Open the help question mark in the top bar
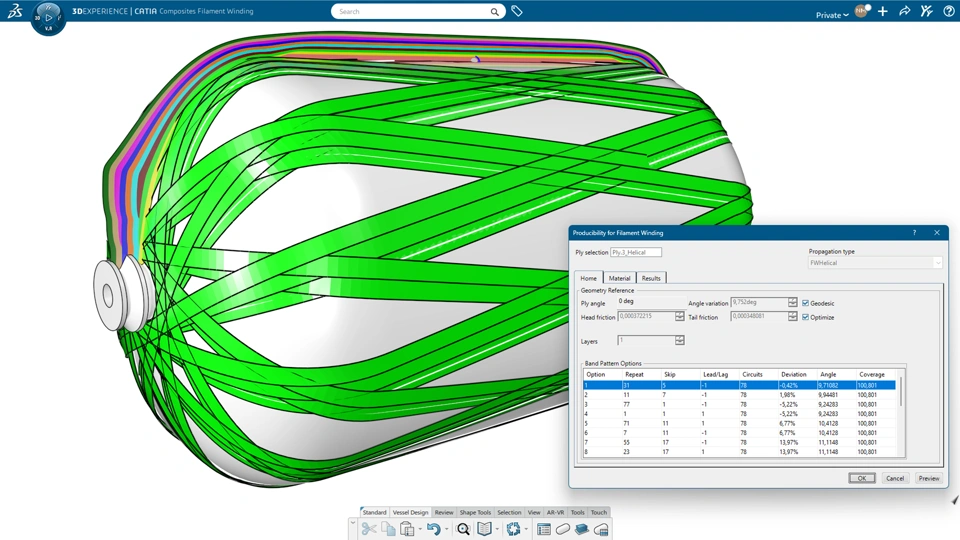The width and height of the screenshot is (960, 540). point(948,11)
